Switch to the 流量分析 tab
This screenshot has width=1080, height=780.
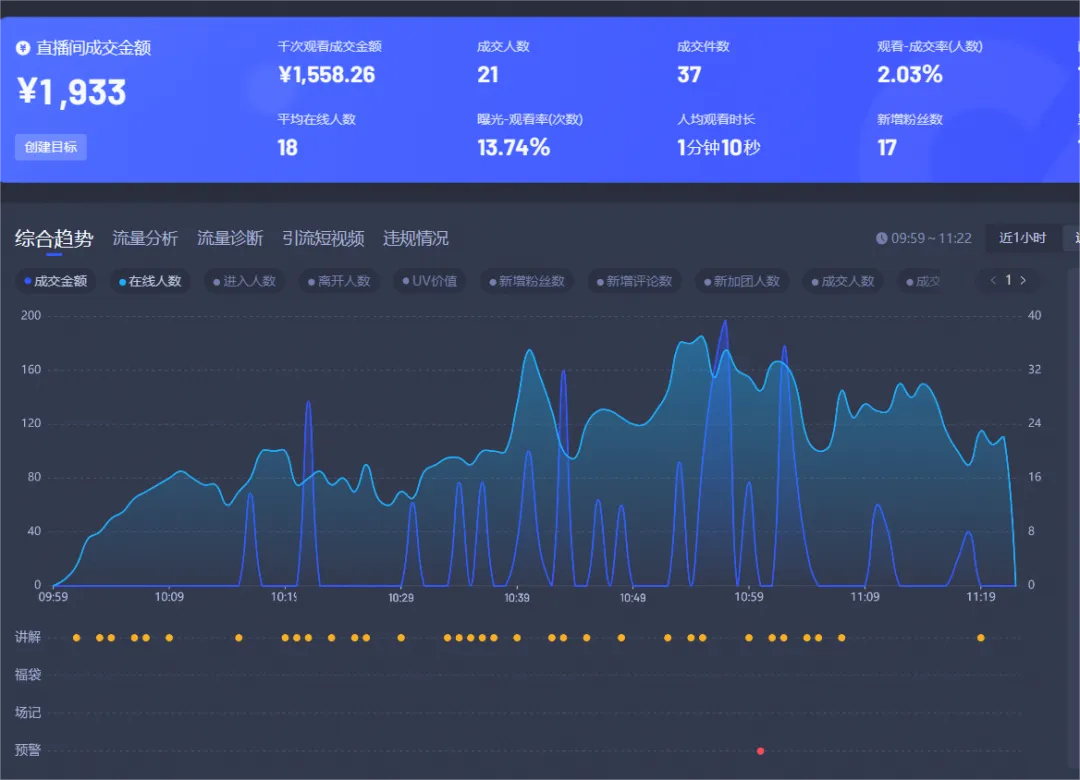[x=145, y=238]
